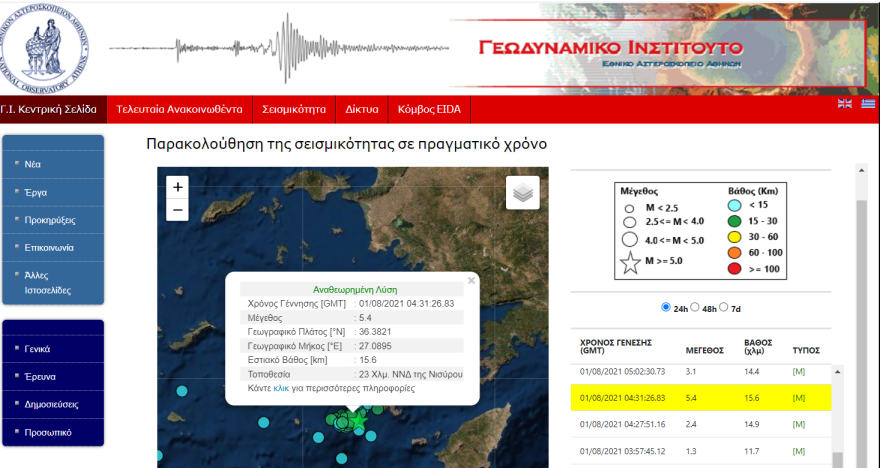This screenshot has height=468, width=880.
Task: Click ΤΥΠΟΣ column header
Action: [806, 350]
